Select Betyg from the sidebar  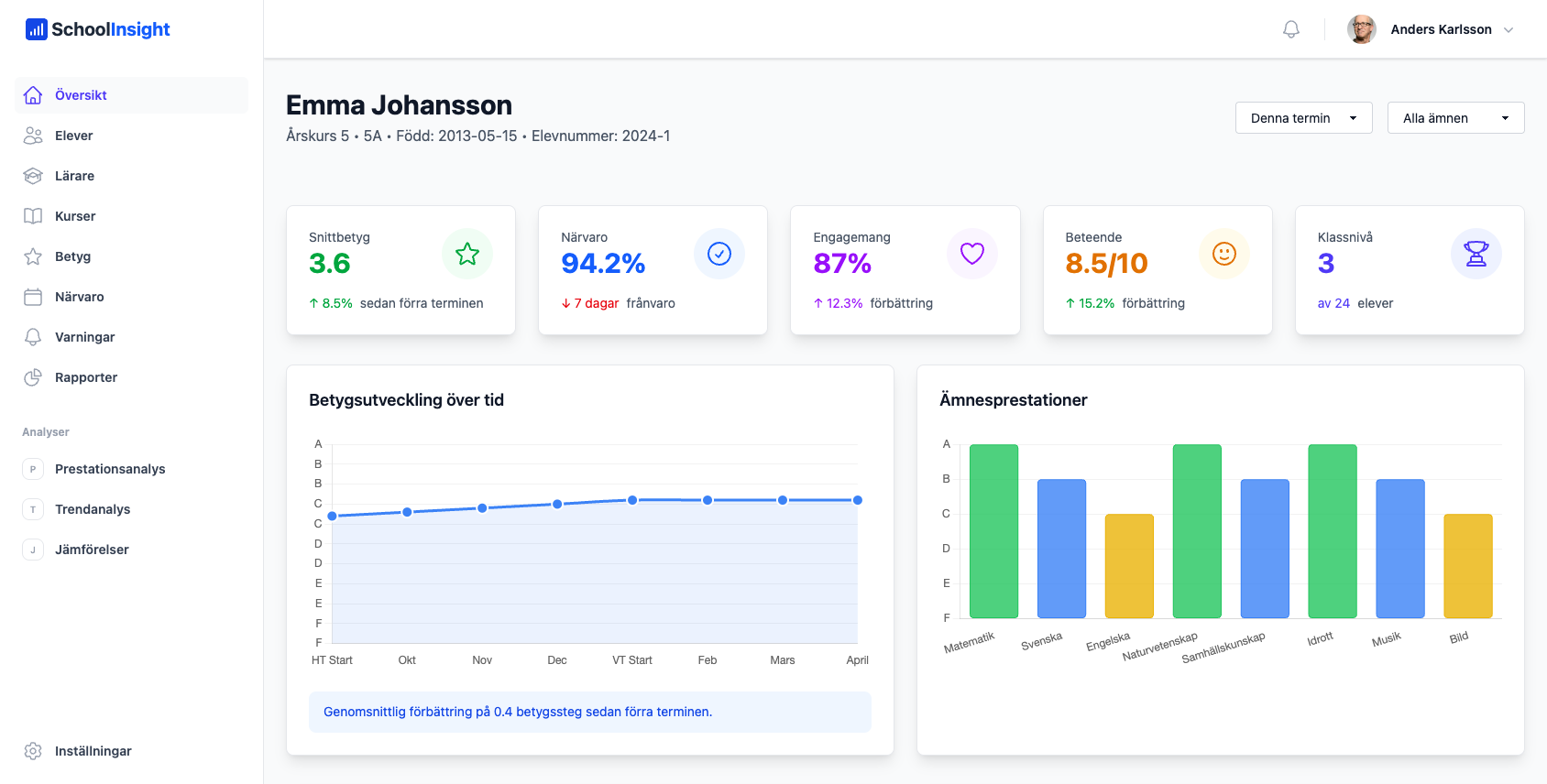(72, 256)
